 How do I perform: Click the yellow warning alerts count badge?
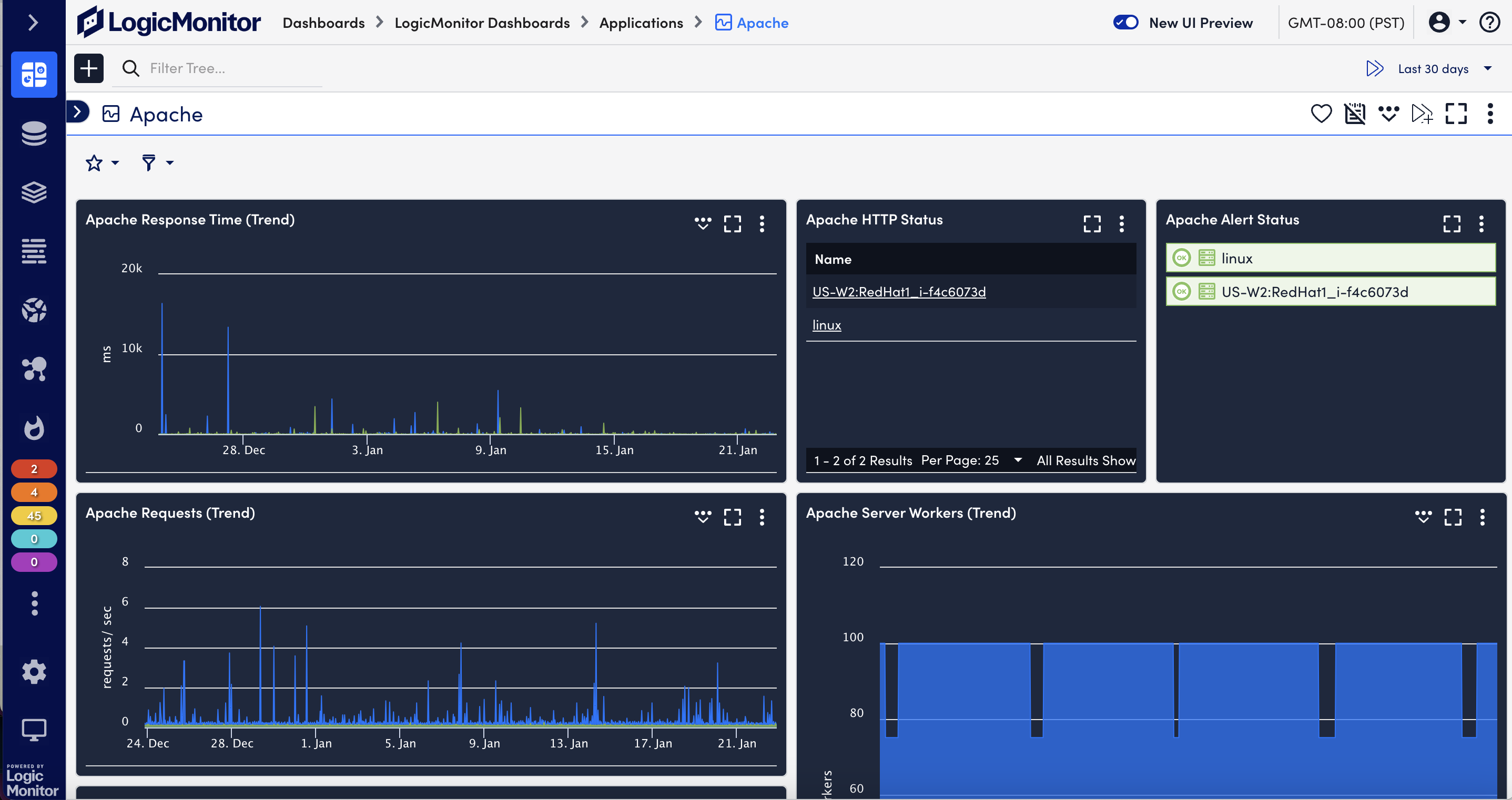[x=34, y=516]
